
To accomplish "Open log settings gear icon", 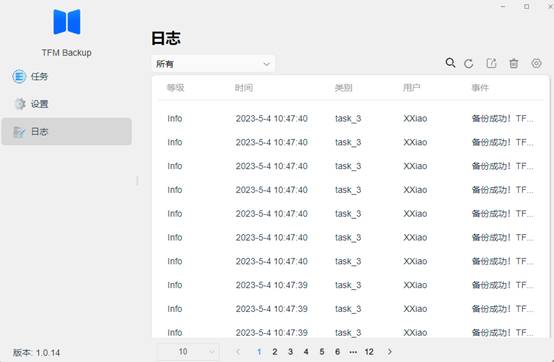I will (536, 64).
